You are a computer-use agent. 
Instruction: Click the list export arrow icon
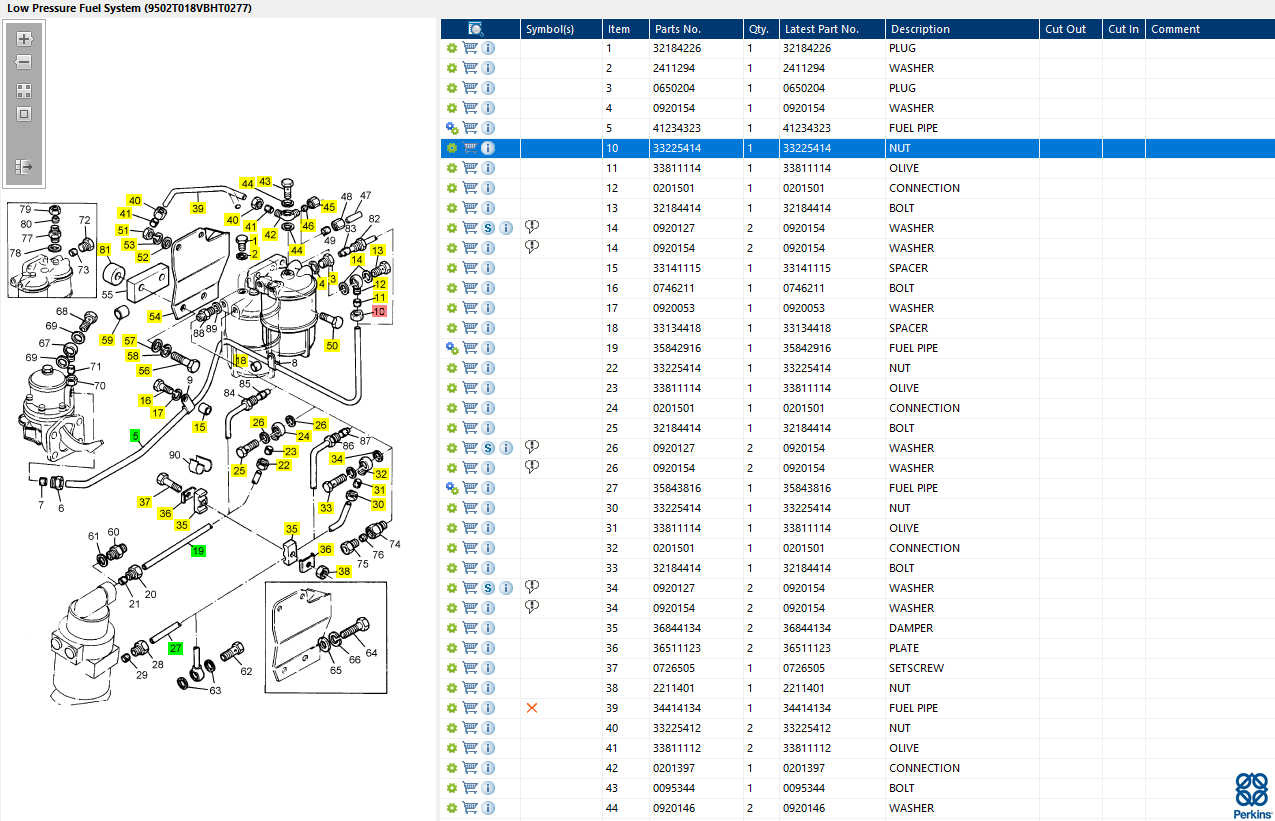[24, 166]
